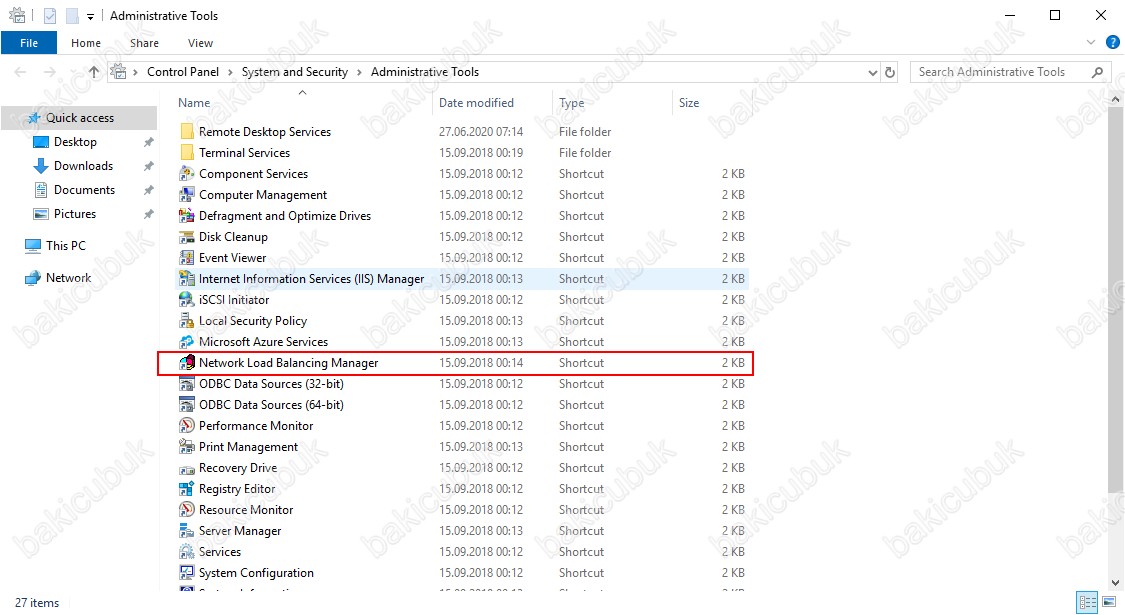Click the search magnifier icon
The height and width of the screenshot is (615, 1125).
pyautogui.click(x=1097, y=72)
